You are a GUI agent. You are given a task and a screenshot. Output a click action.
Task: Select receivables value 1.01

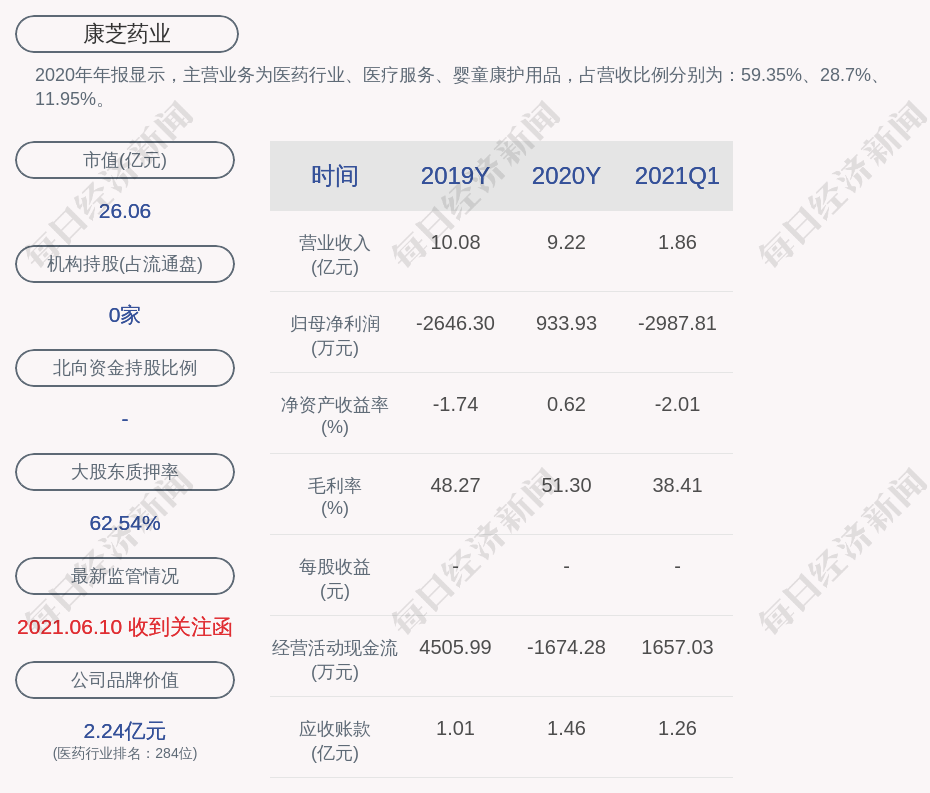point(456,728)
